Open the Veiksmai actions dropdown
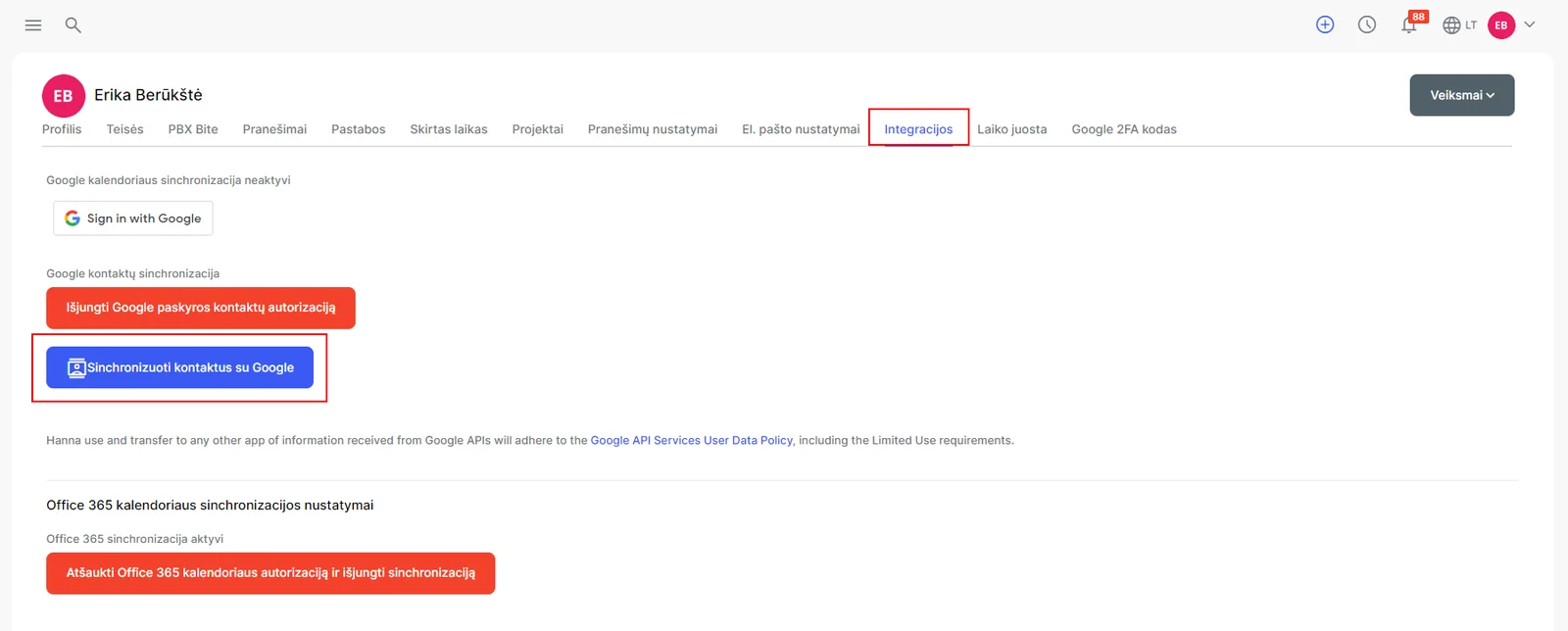This screenshot has height=631, width=1568. pos(1462,95)
